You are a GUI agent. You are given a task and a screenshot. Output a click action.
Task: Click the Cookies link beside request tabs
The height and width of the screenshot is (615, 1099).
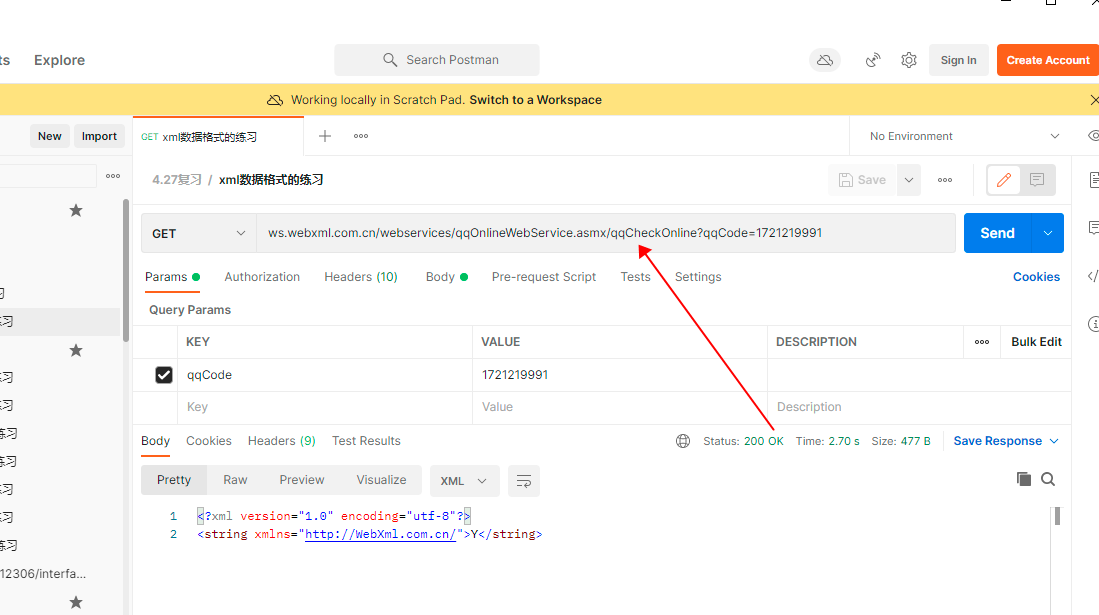click(1036, 277)
